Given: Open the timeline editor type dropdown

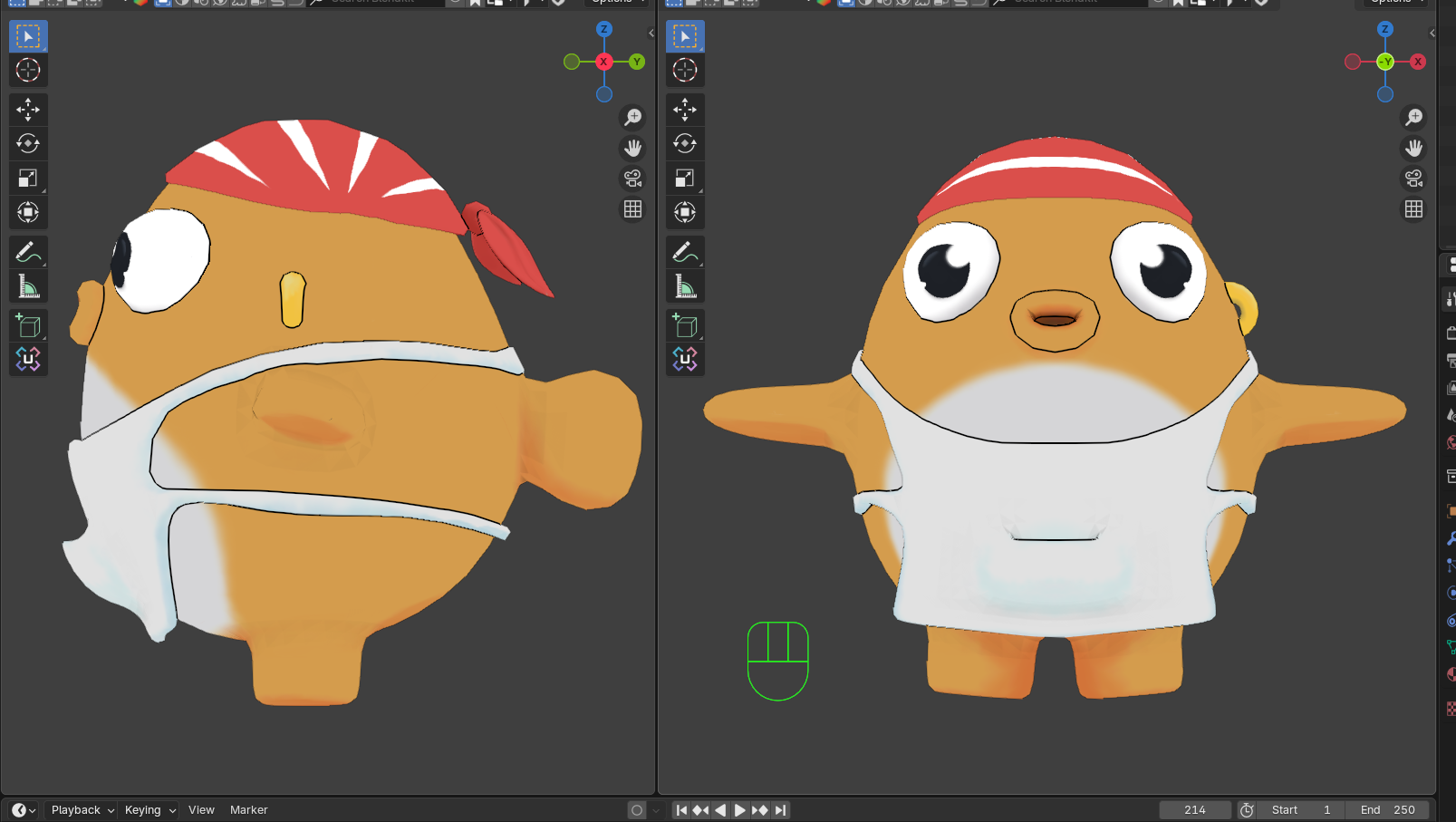Looking at the screenshot, I should [x=23, y=810].
